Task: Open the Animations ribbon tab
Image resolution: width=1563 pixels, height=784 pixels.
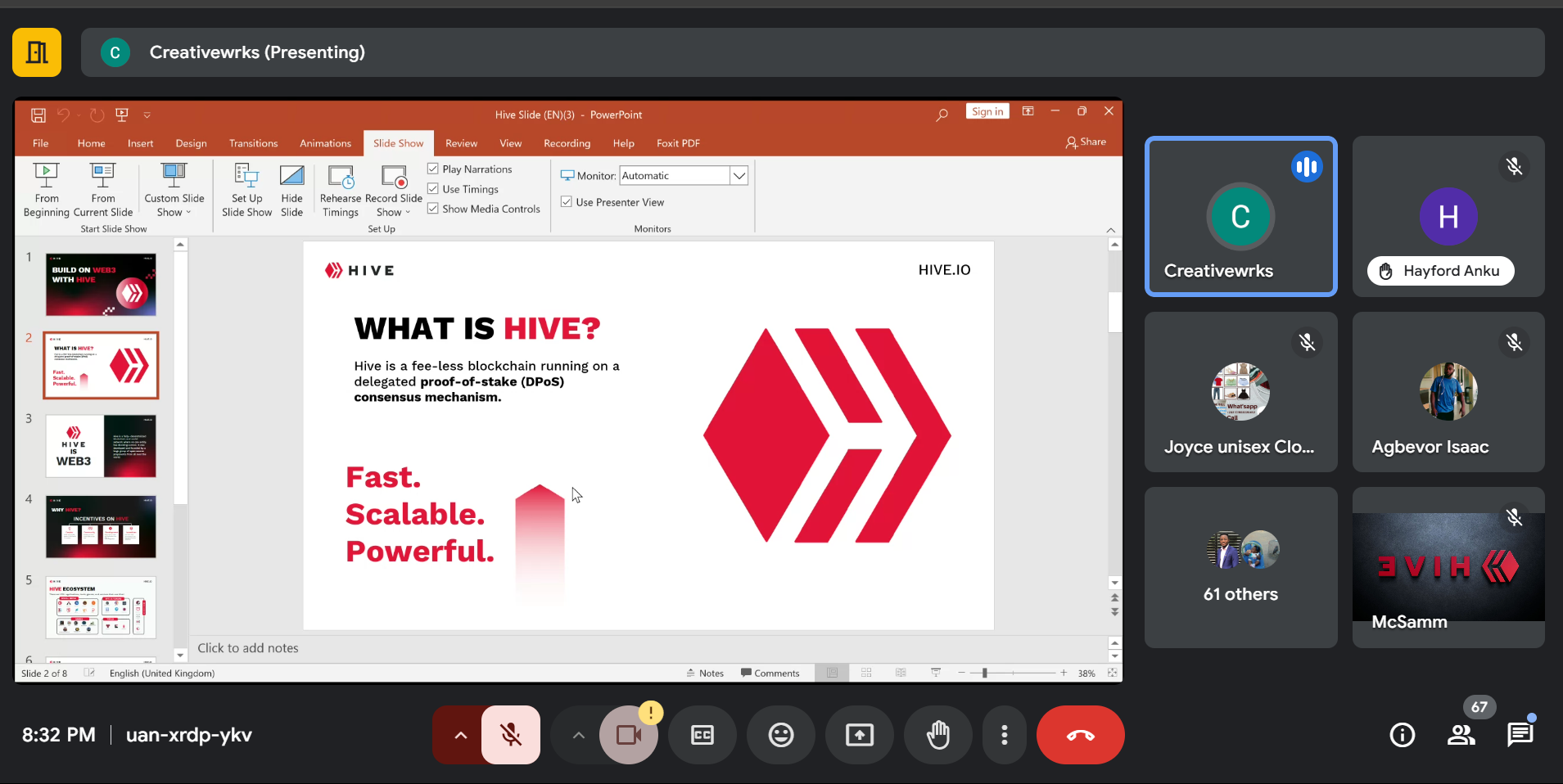Action: [x=325, y=143]
